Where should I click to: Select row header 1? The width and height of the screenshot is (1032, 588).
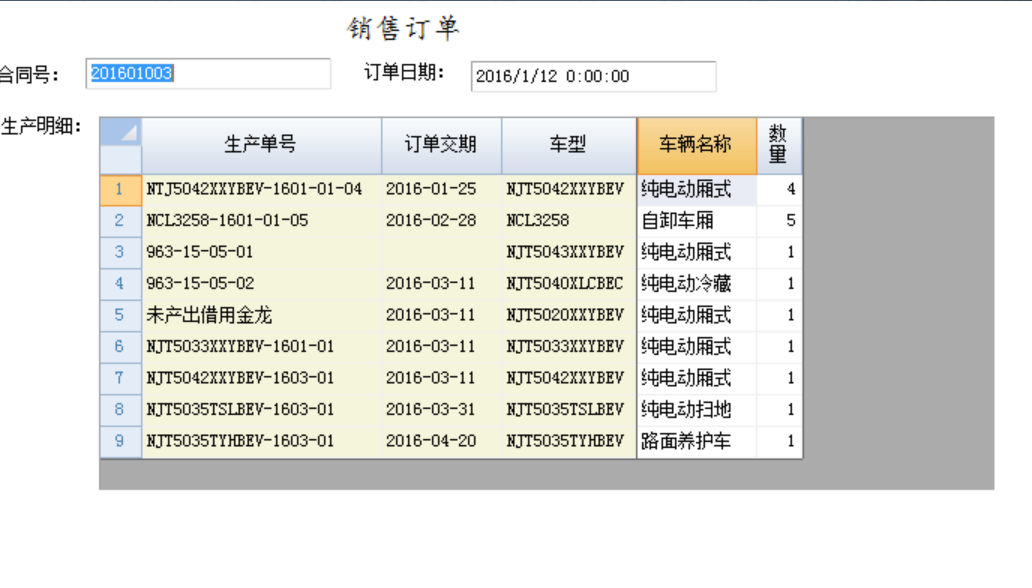(x=120, y=190)
